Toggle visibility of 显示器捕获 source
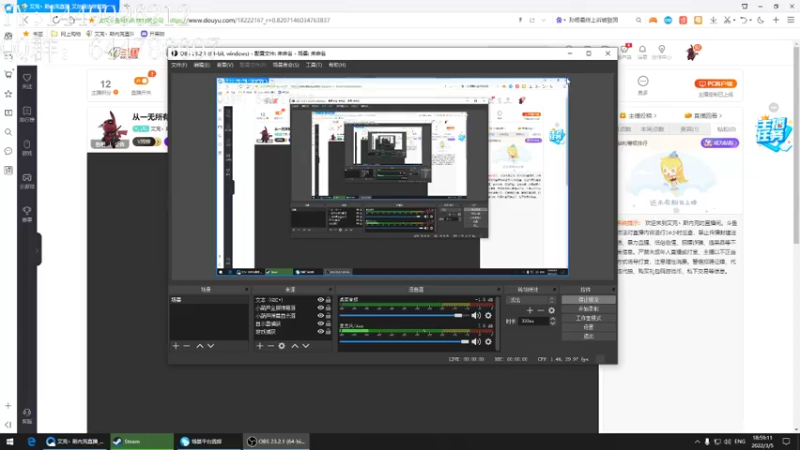Viewport: 800px width, 450px height. 320,323
